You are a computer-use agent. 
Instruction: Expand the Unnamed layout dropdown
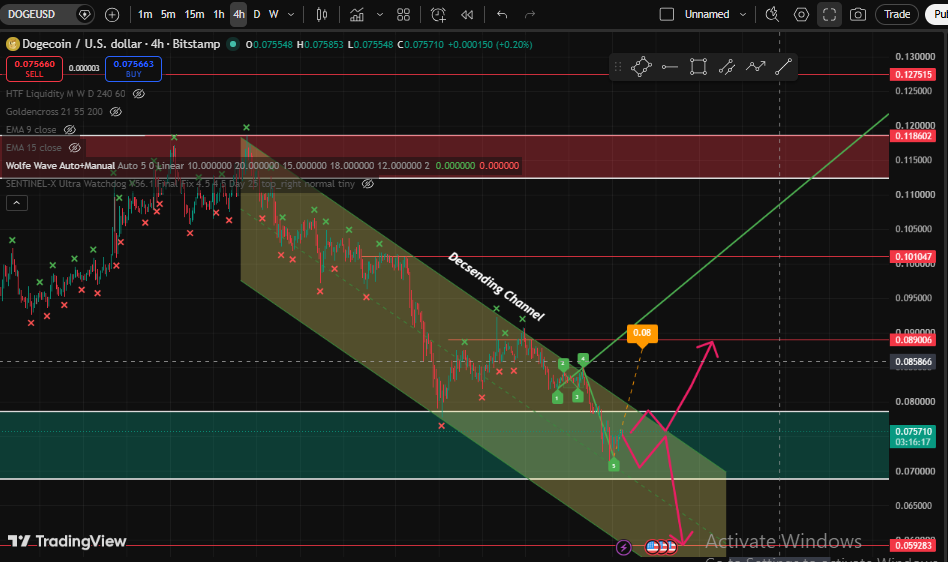[x=743, y=15]
